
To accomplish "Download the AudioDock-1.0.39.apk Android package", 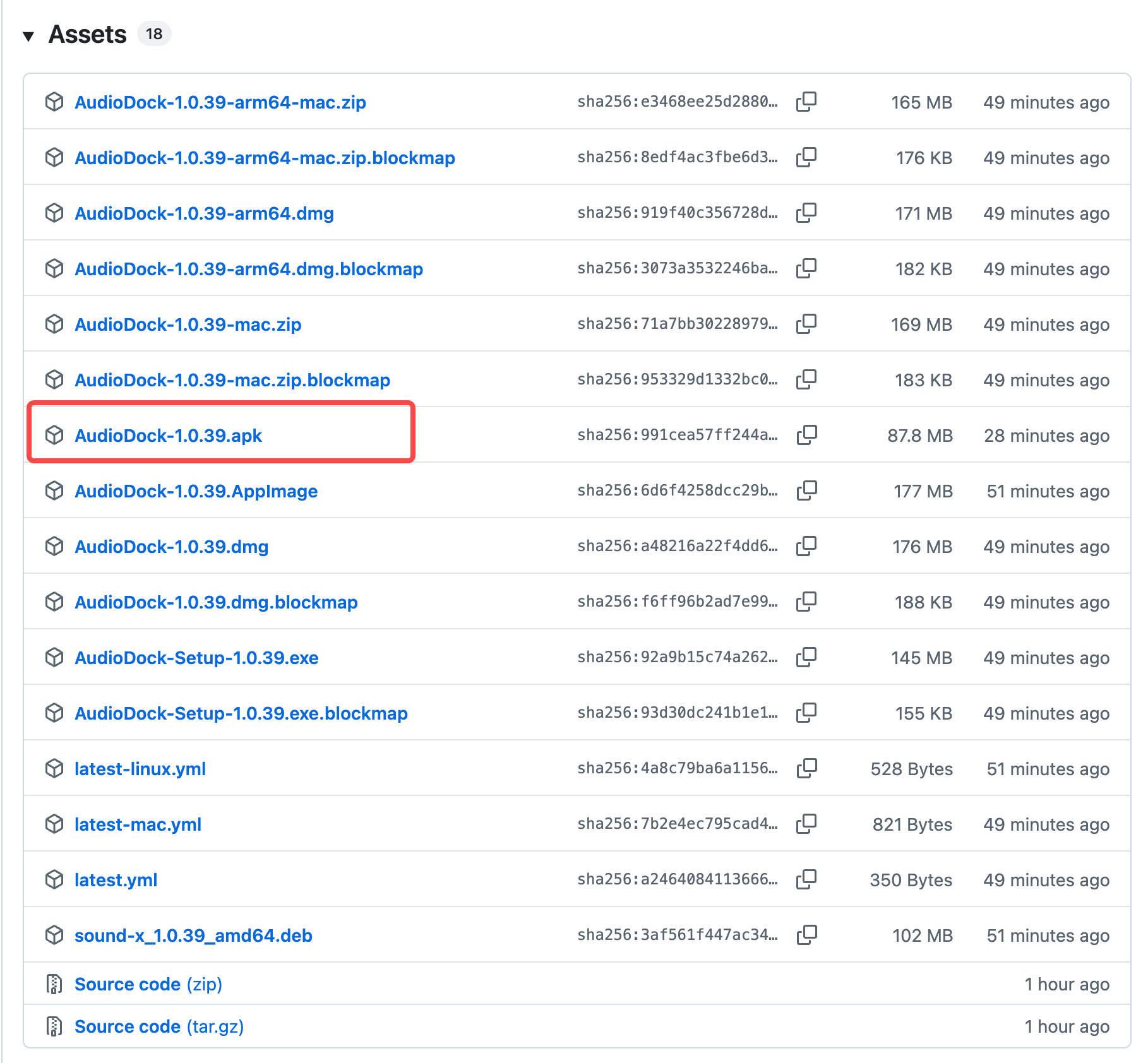I will pyautogui.click(x=168, y=436).
